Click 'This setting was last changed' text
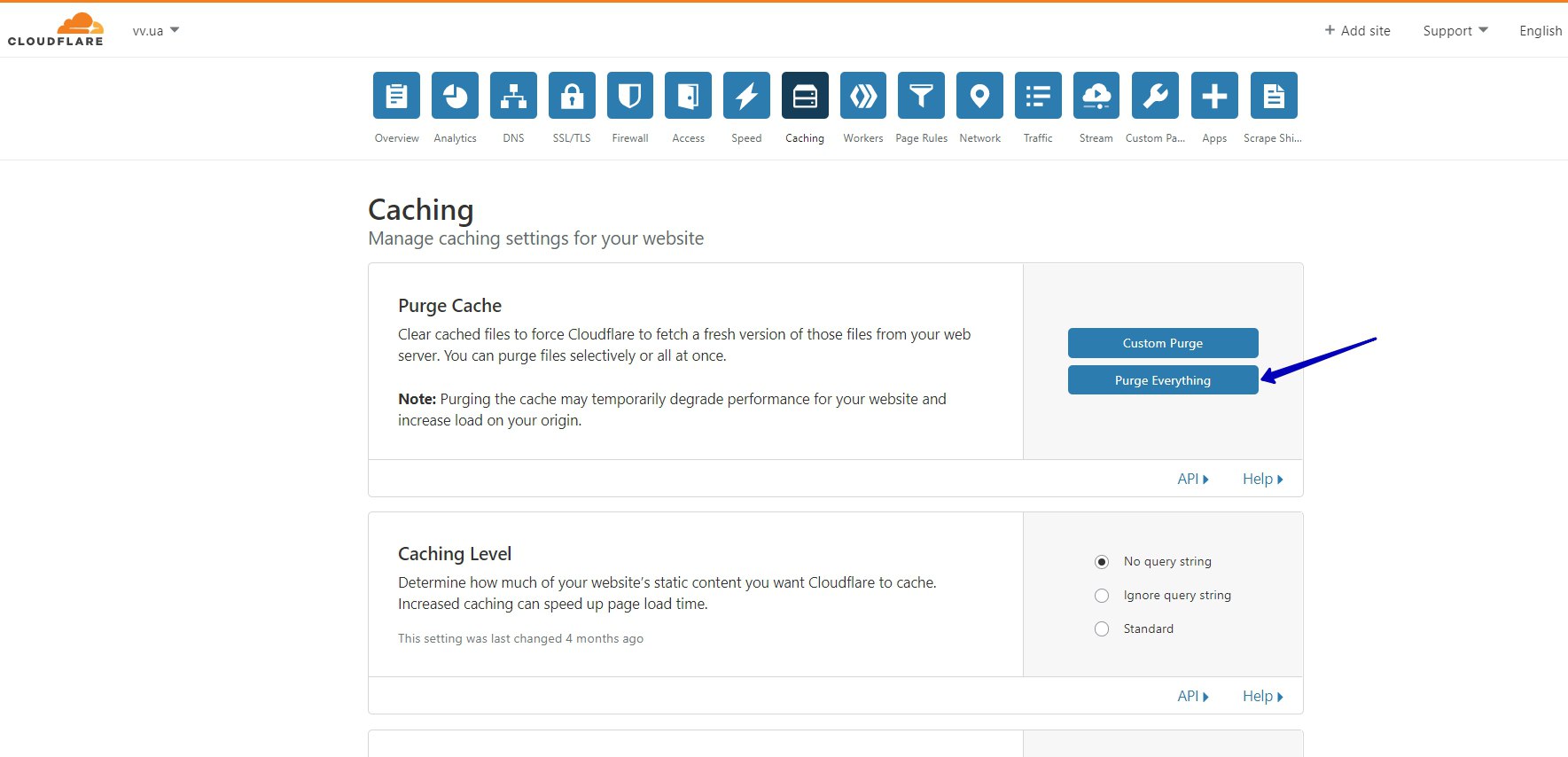Screen dimensions: 1568x757 [x=520, y=638]
